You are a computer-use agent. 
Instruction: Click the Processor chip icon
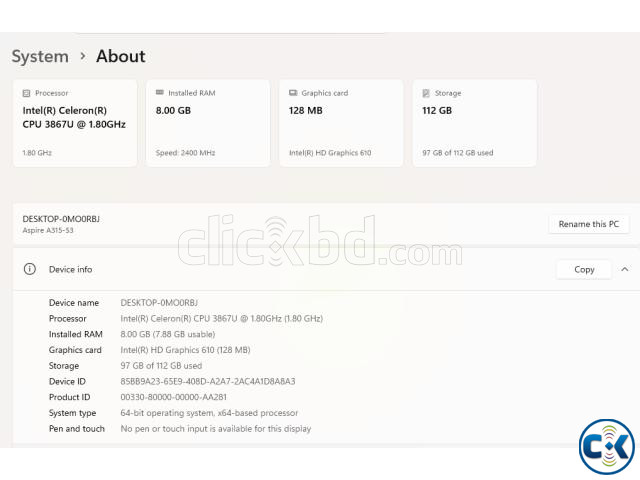click(x=27, y=93)
